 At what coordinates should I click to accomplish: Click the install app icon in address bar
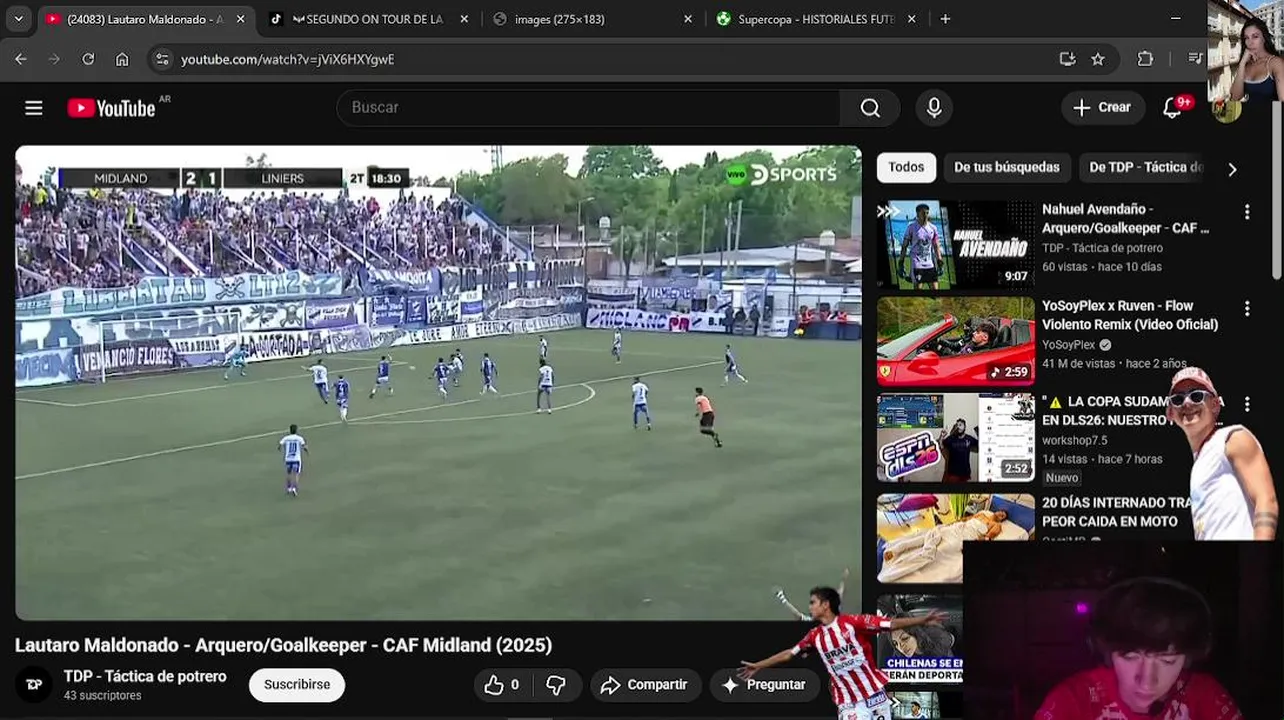pyautogui.click(x=1067, y=59)
